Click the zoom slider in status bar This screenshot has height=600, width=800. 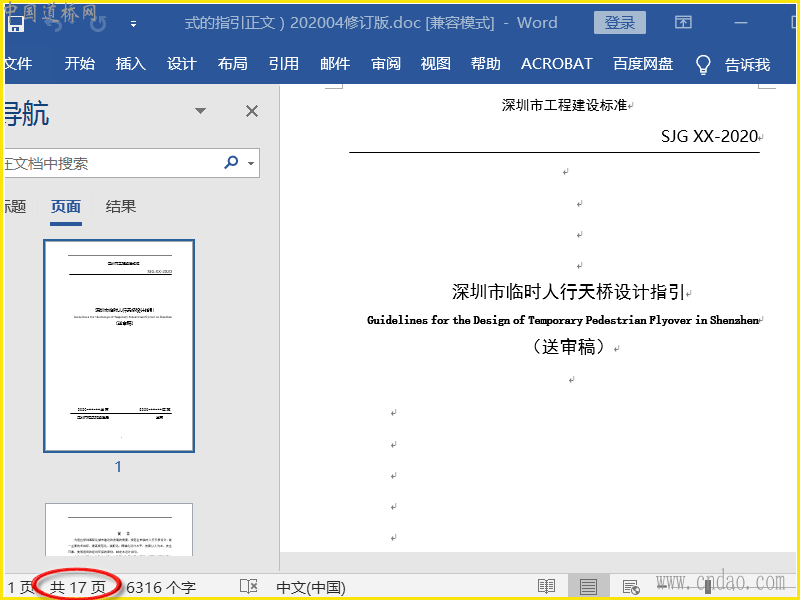[708, 587]
